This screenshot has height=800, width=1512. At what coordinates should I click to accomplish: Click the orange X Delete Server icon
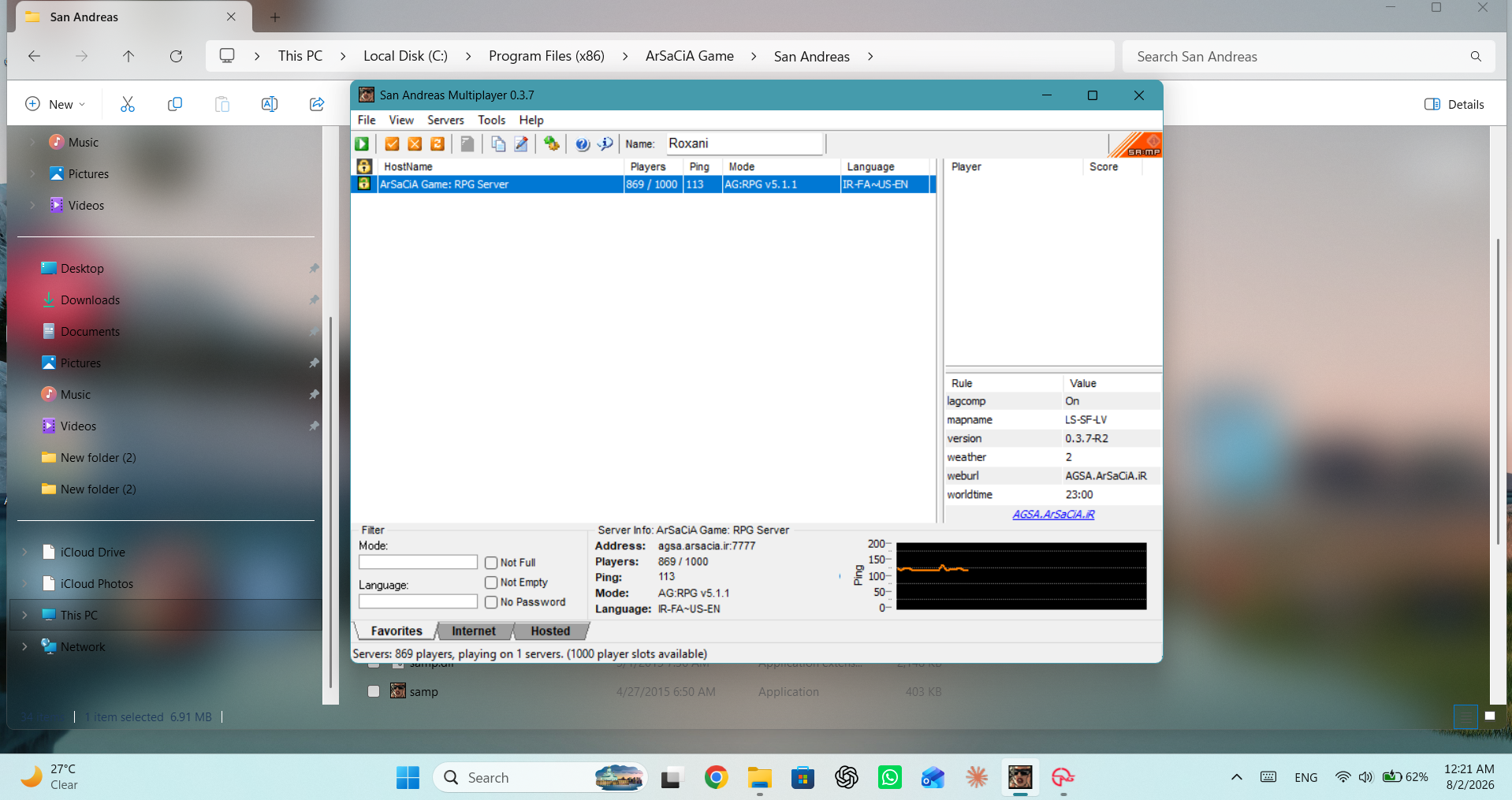coord(415,143)
